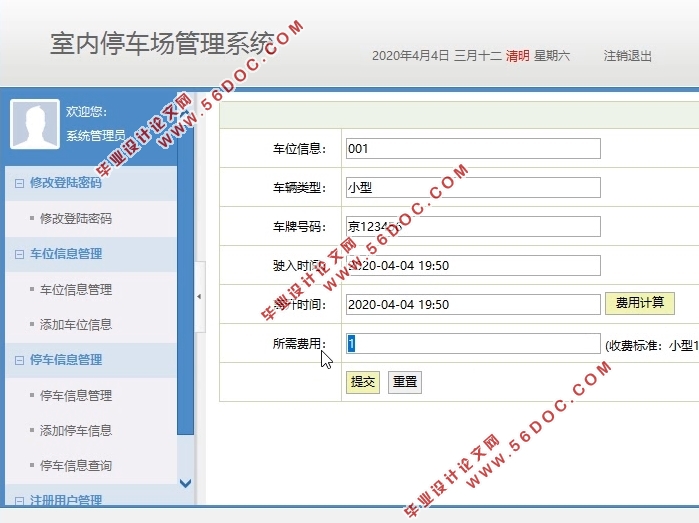Viewport: 699px width, 523px height.
Task: Open 修改登陆密码 submenu item
Action: 76,218
